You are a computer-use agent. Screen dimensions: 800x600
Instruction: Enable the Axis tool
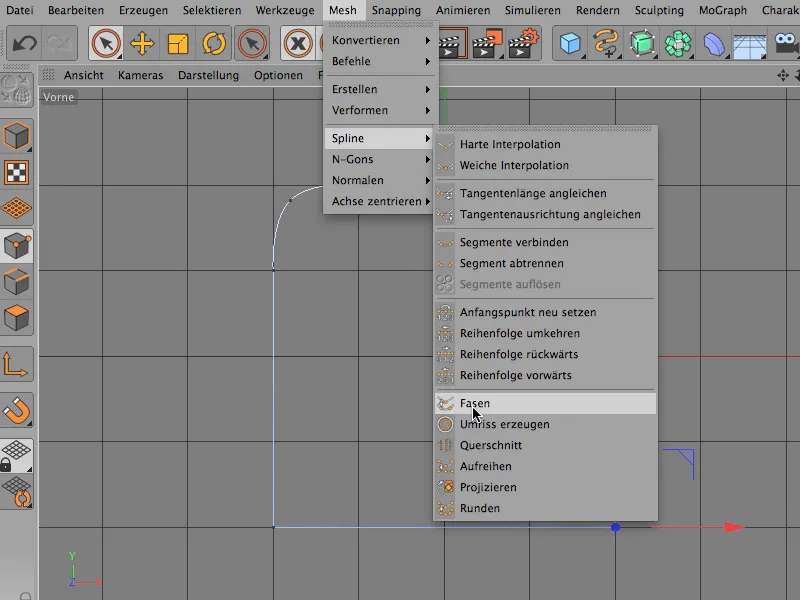pos(17,364)
